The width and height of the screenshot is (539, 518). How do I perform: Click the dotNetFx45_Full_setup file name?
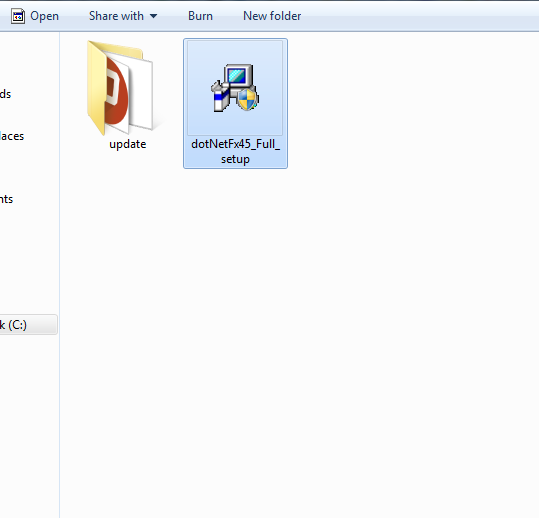coord(235,151)
